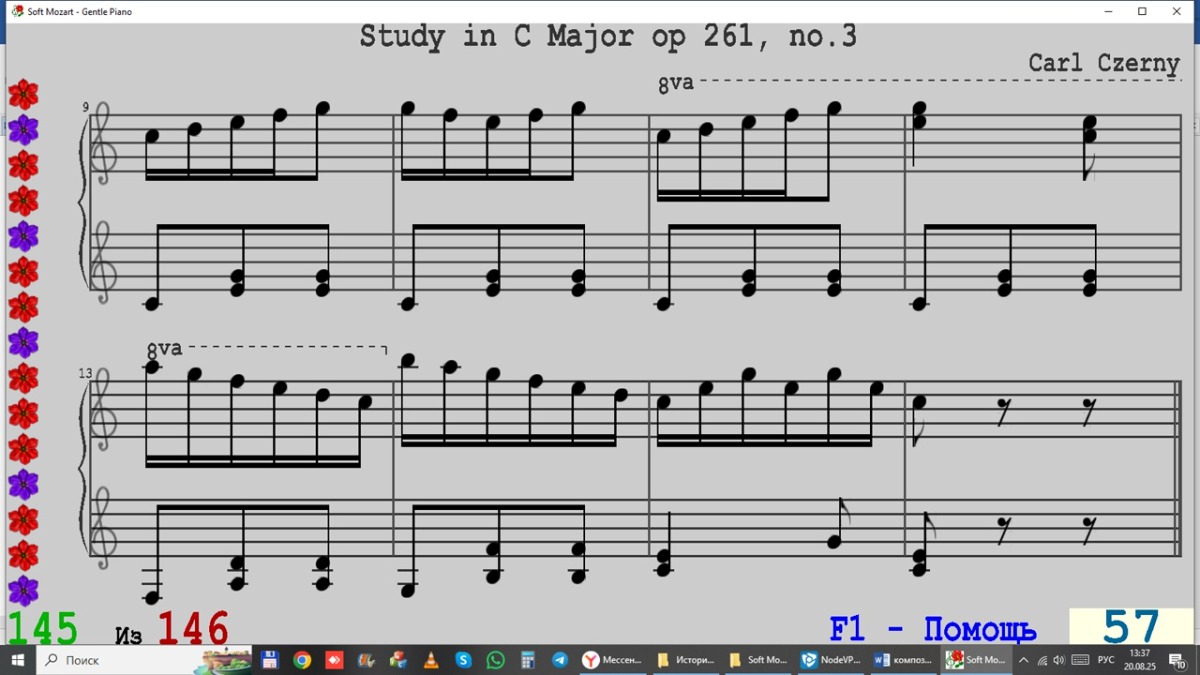Change input language via РУС indicator

[1106, 660]
